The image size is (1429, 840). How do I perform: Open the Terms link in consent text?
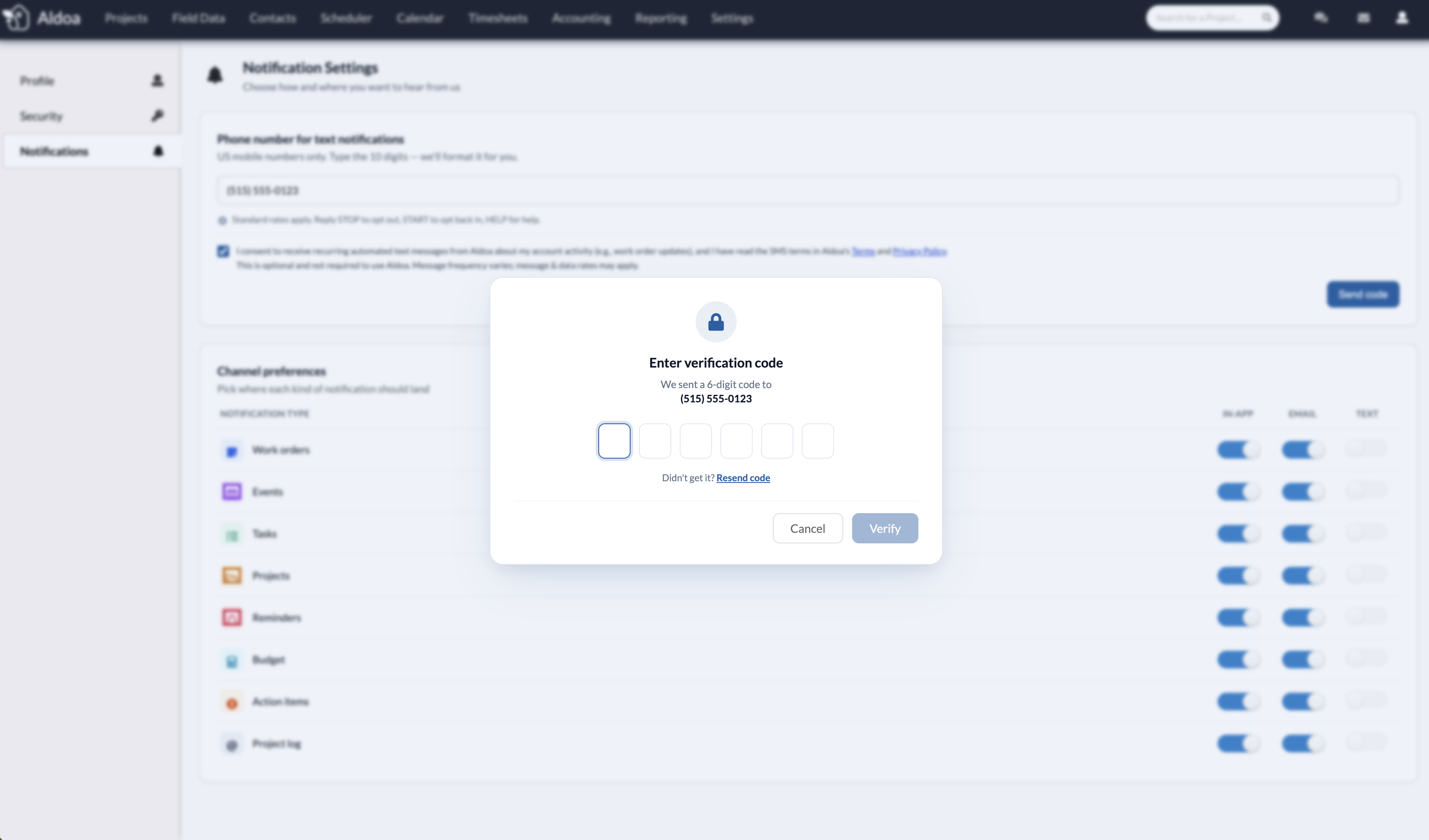point(863,250)
